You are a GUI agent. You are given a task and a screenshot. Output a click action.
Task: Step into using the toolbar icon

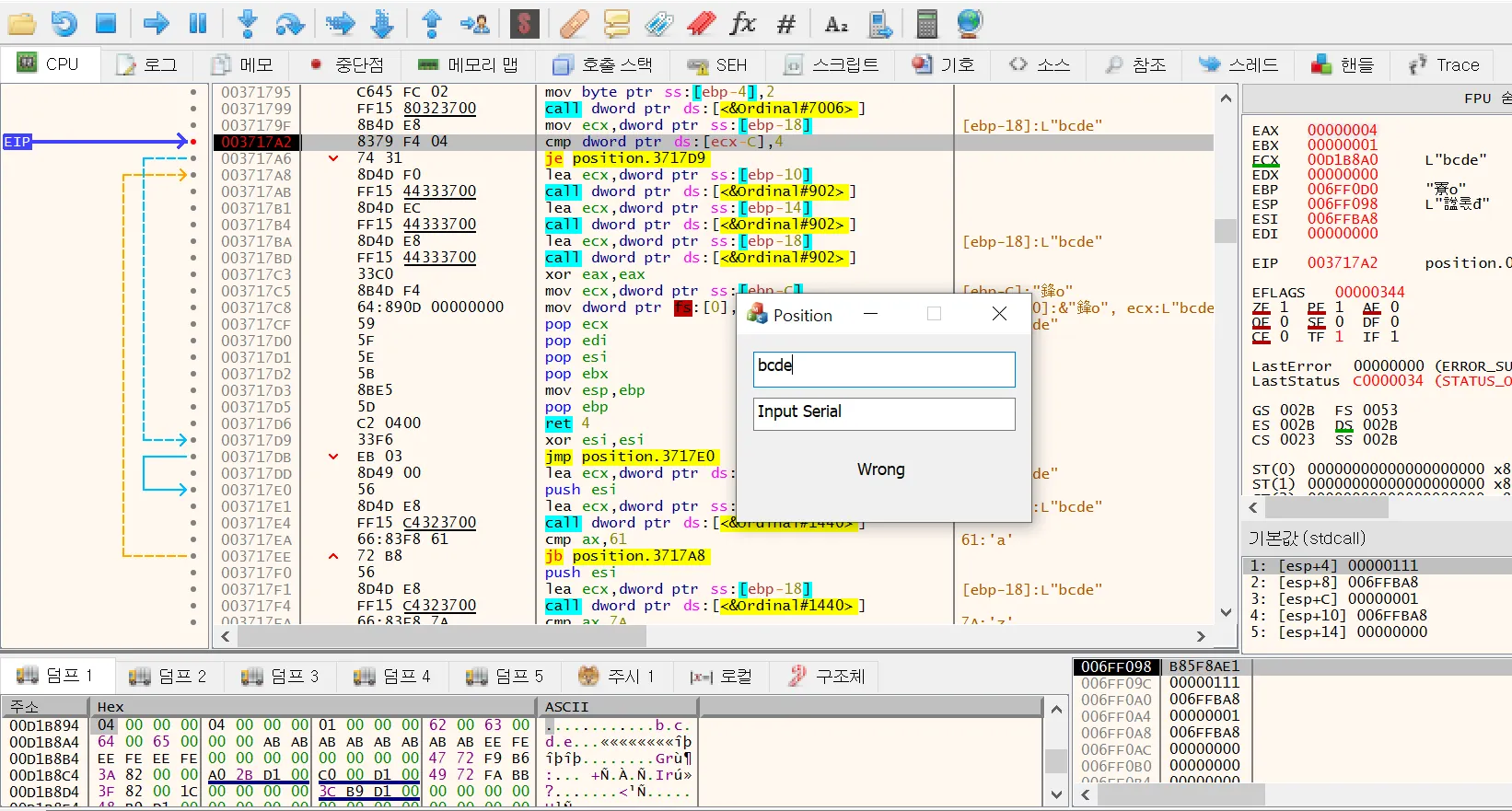click(x=247, y=24)
